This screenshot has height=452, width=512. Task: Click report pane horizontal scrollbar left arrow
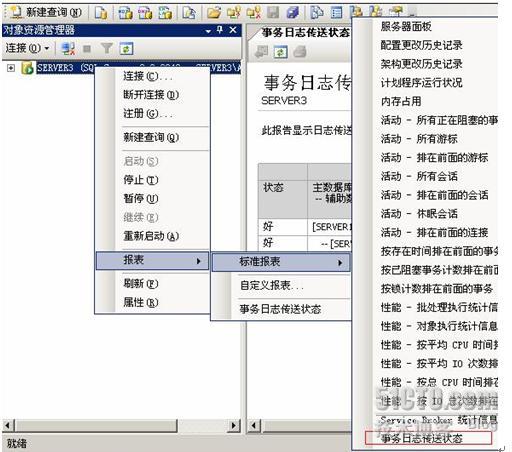point(254,426)
